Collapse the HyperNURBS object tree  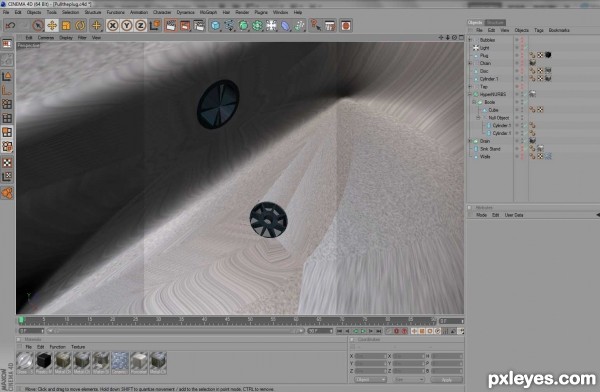471,94
